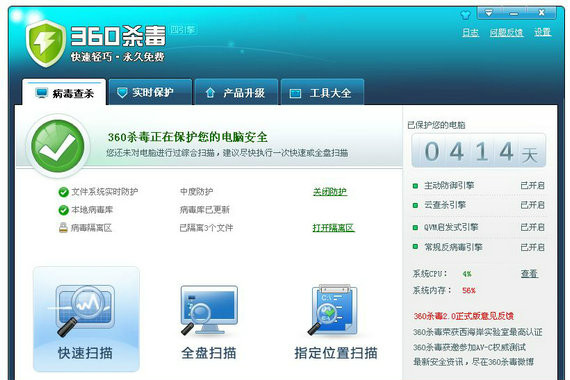Click the 关闭防护 link
Screen dimensions: 570x380
(330, 192)
